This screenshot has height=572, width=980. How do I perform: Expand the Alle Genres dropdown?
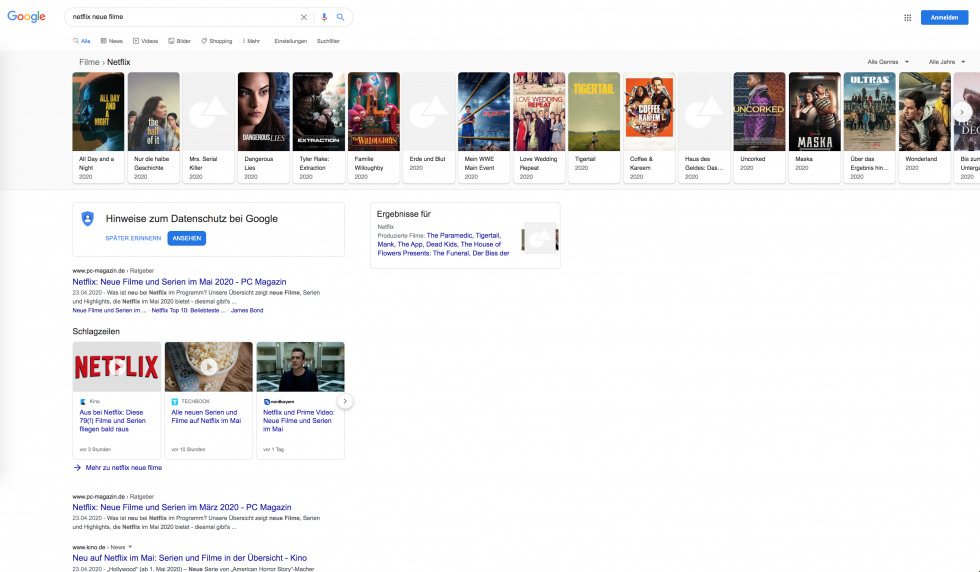tap(888, 62)
